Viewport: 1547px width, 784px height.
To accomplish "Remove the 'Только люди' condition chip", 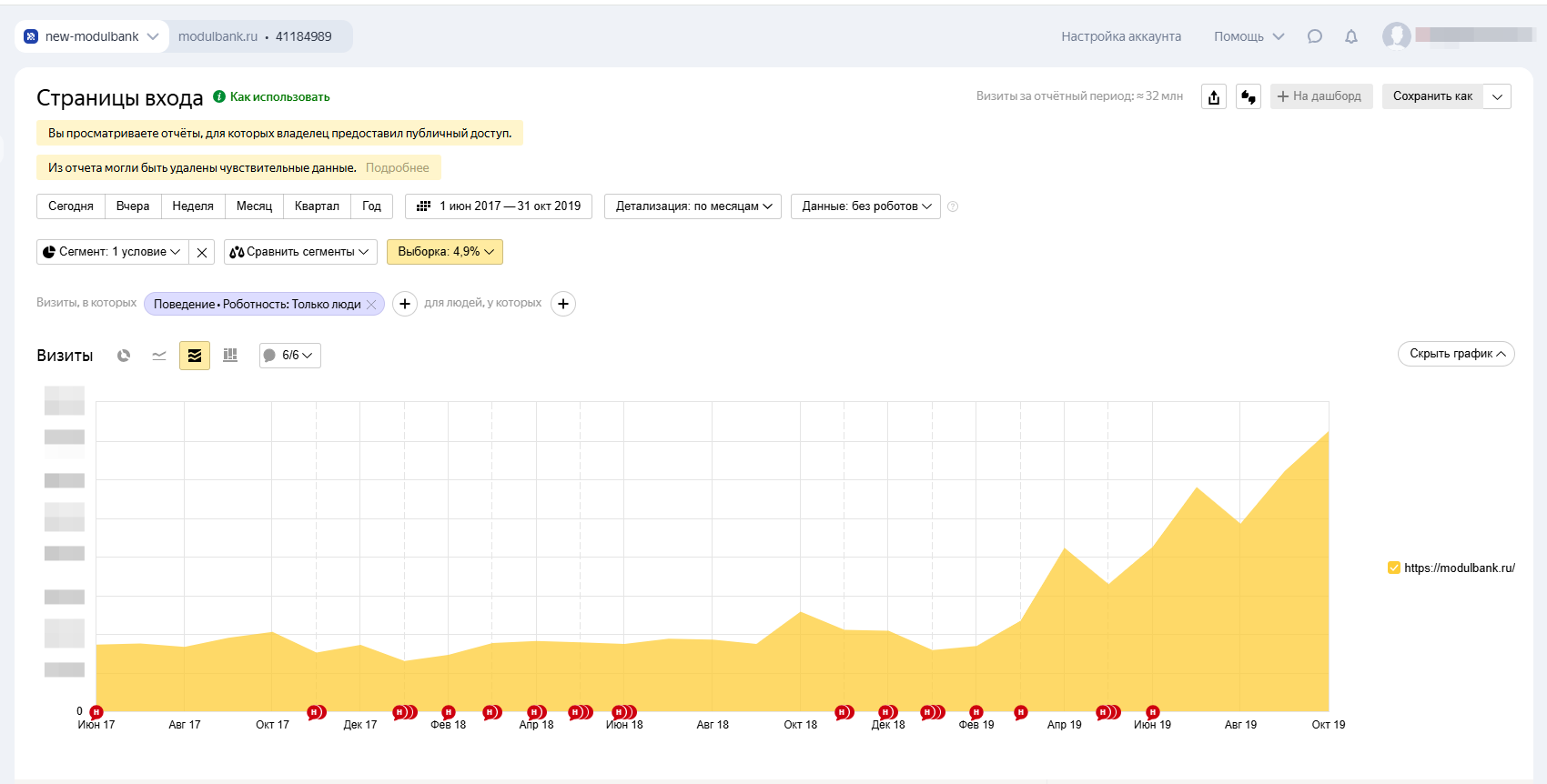I will tap(371, 305).
